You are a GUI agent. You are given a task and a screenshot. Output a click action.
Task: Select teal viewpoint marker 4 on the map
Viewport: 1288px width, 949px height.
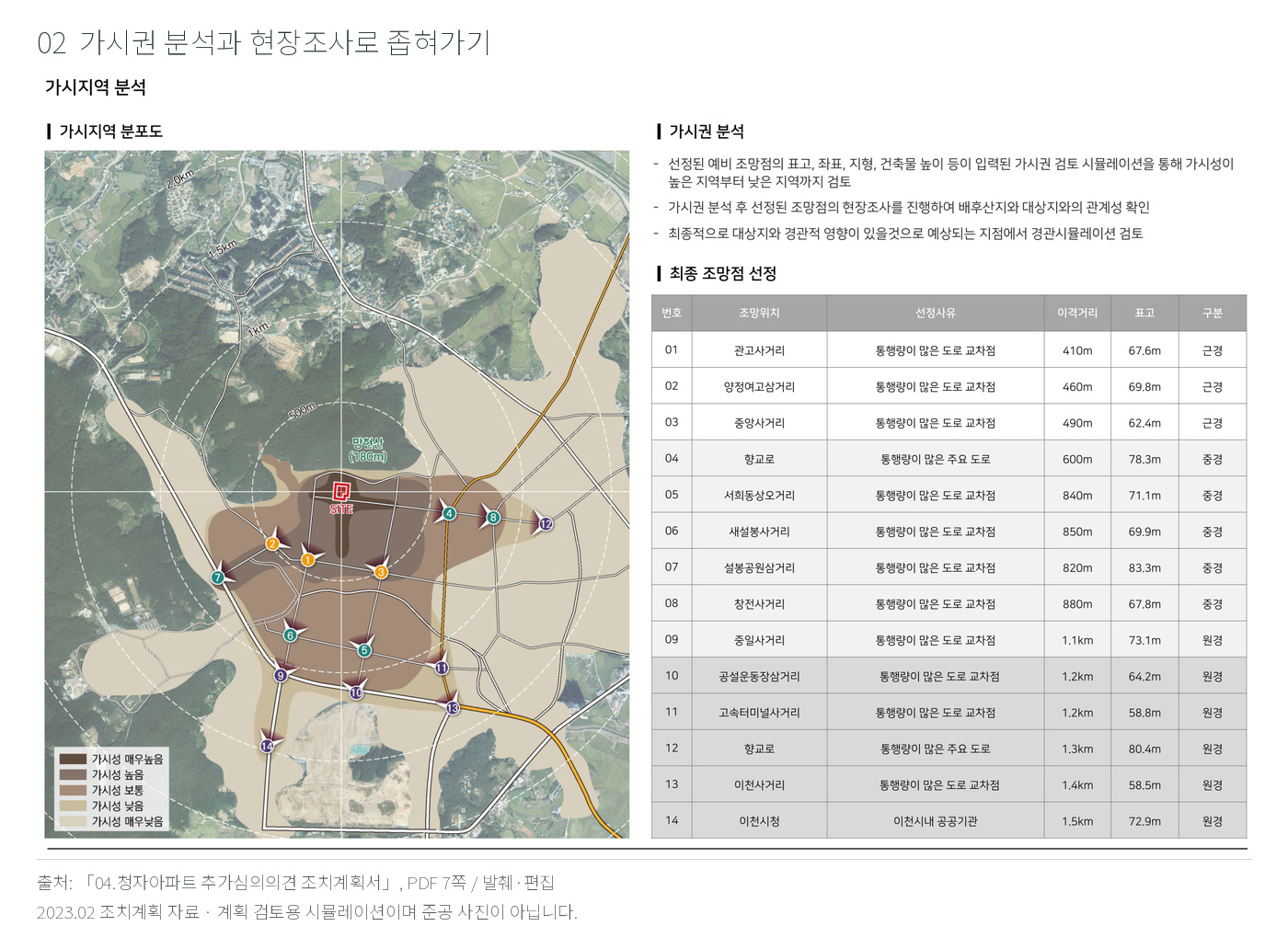(449, 513)
